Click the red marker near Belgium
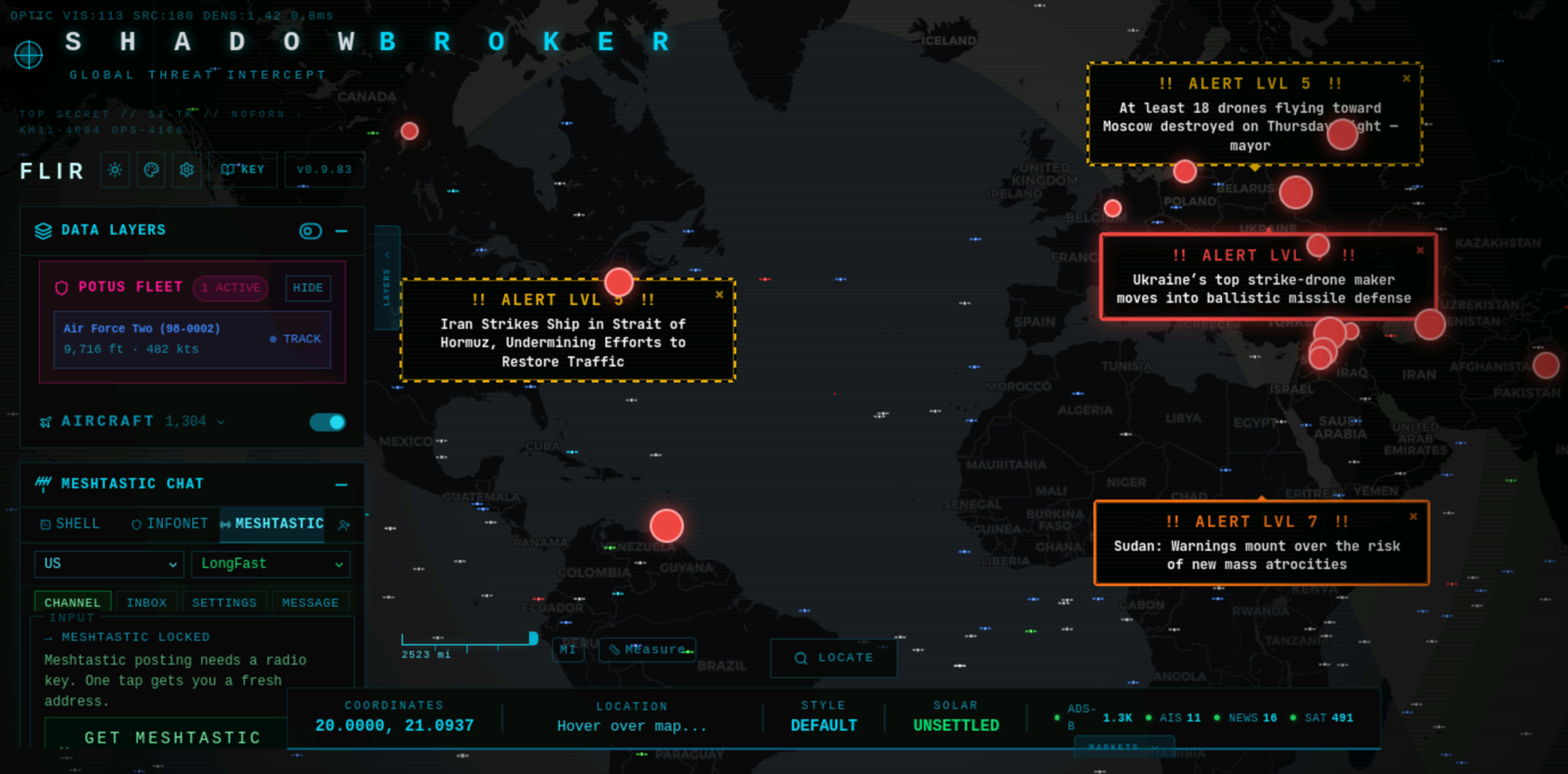 pyautogui.click(x=1112, y=208)
